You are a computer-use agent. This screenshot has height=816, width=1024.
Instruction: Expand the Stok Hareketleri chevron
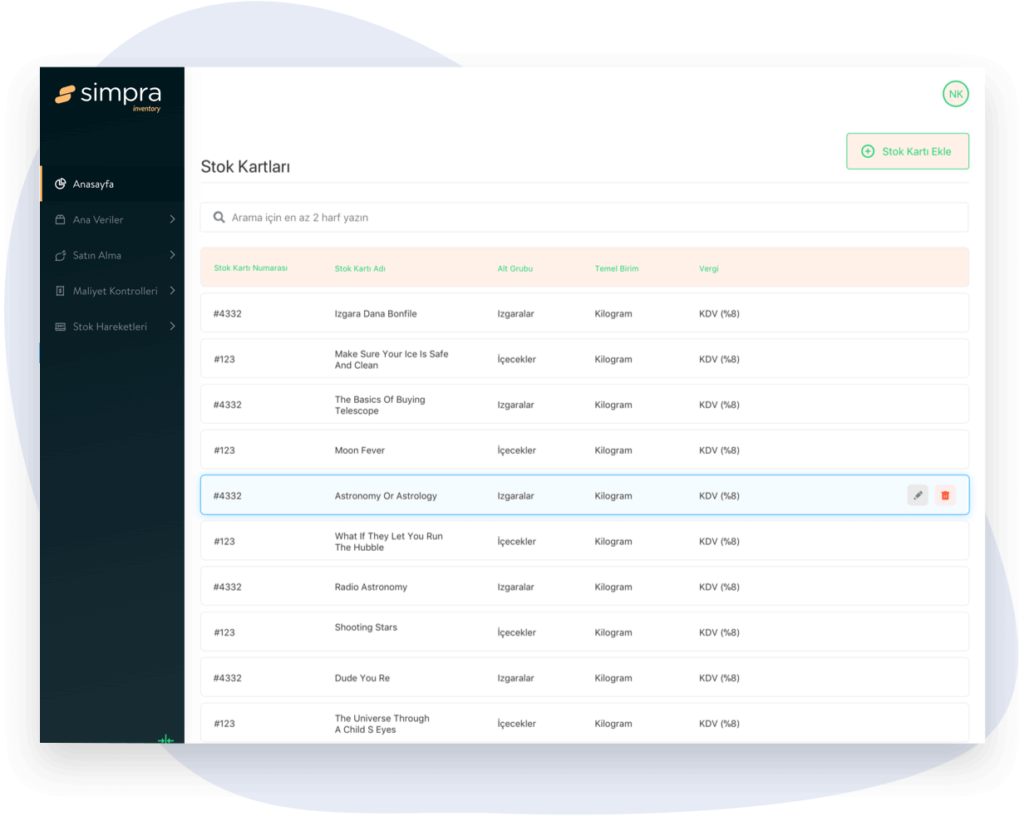[172, 326]
